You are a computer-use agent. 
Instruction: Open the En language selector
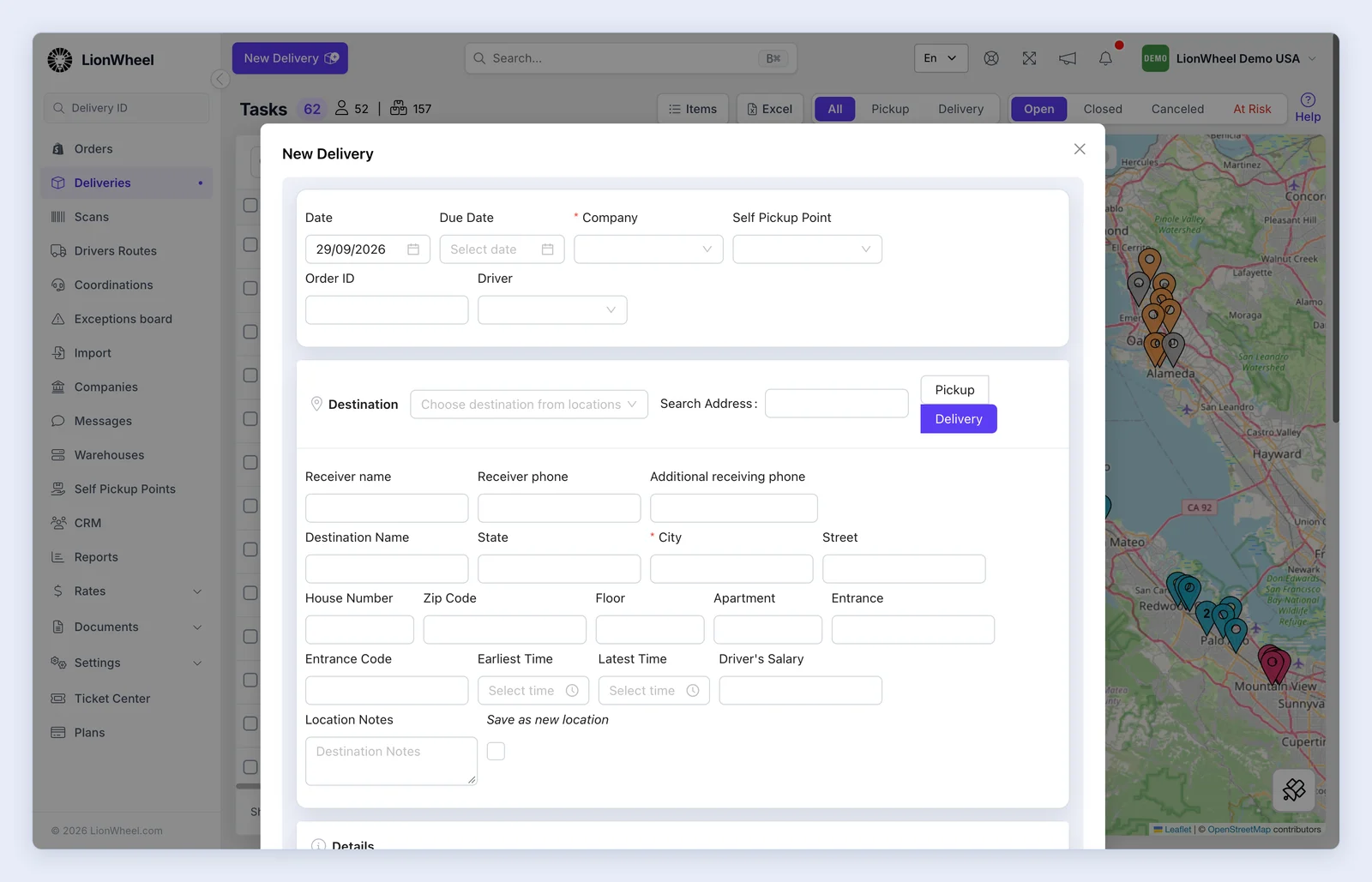coord(941,58)
